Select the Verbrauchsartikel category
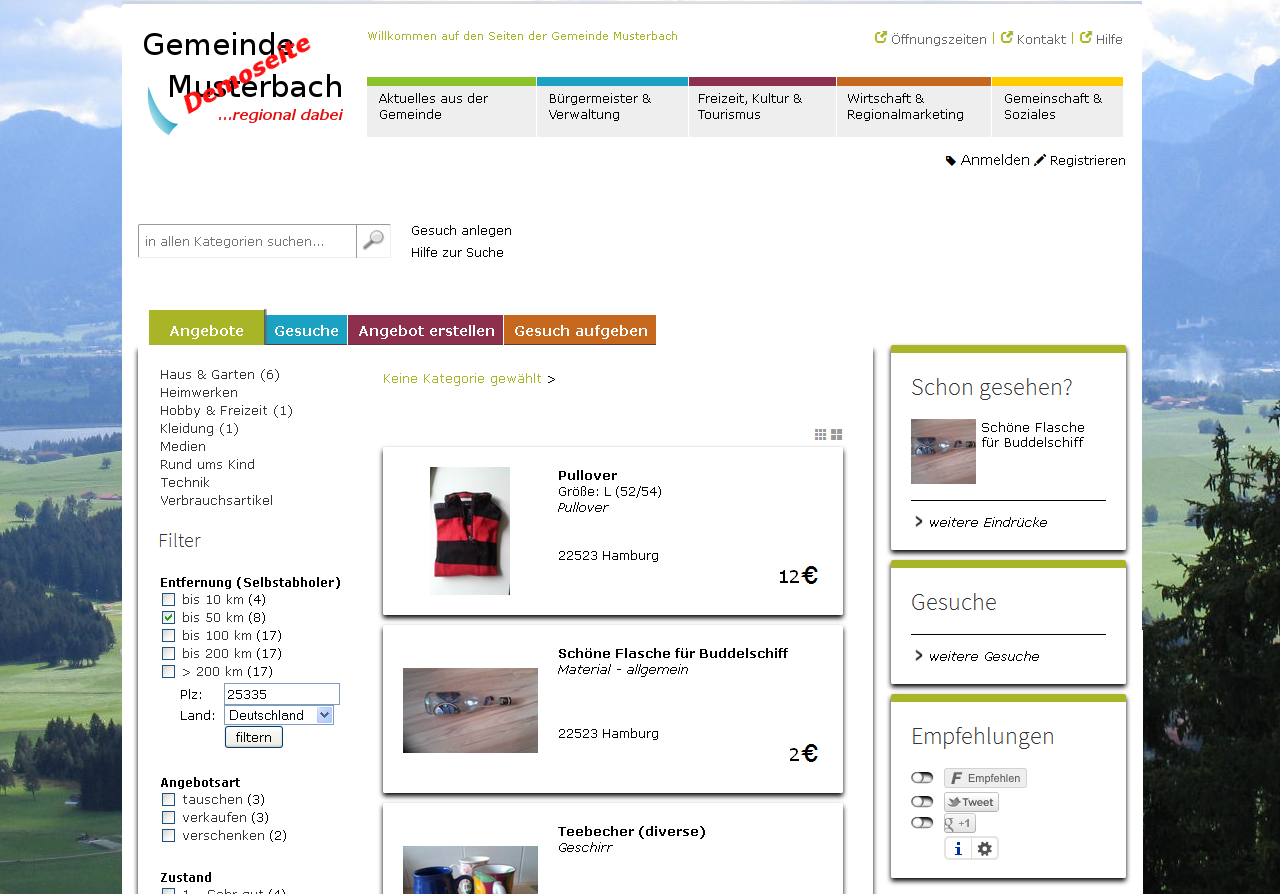 [216, 501]
